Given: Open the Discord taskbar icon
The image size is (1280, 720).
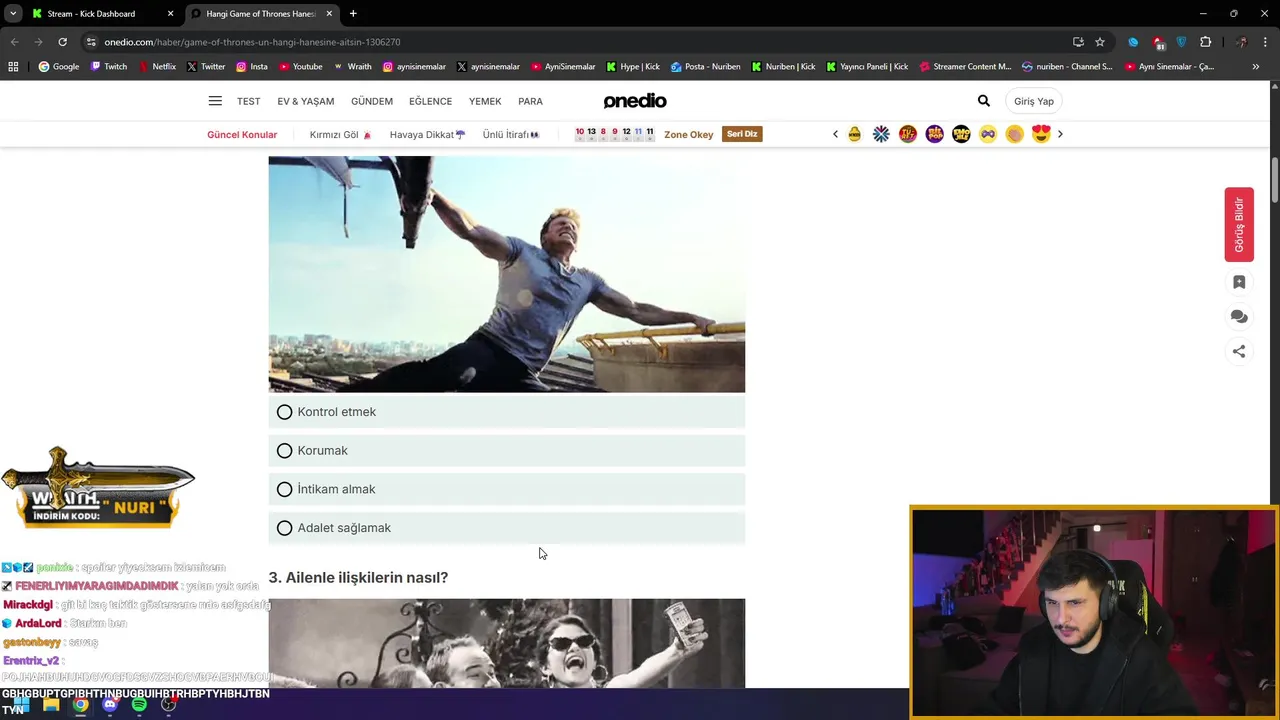Looking at the screenshot, I should (x=110, y=704).
